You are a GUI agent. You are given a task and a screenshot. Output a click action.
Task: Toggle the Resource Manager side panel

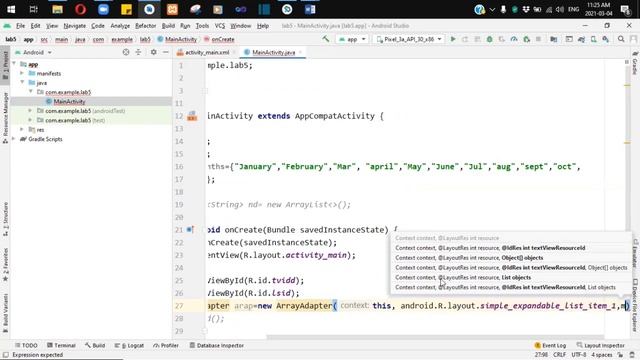tap(5, 117)
